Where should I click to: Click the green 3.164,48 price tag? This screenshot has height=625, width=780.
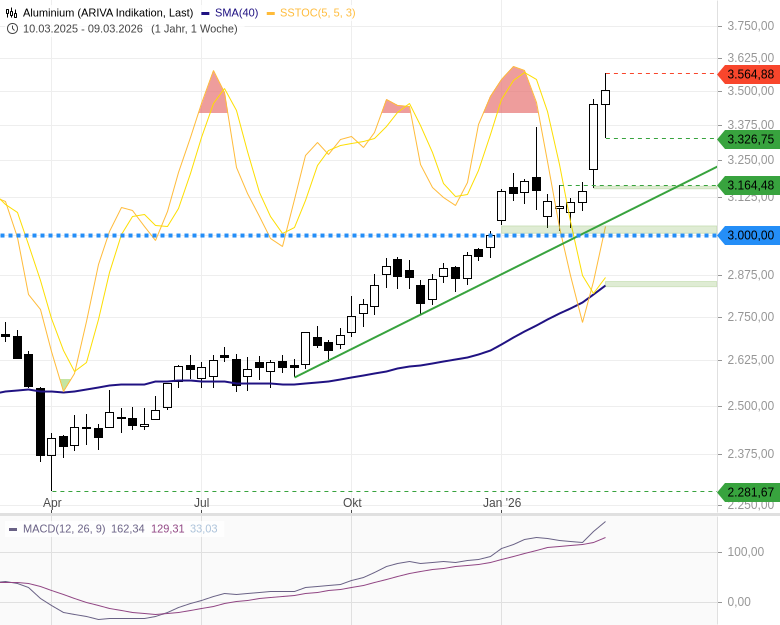tap(749, 185)
